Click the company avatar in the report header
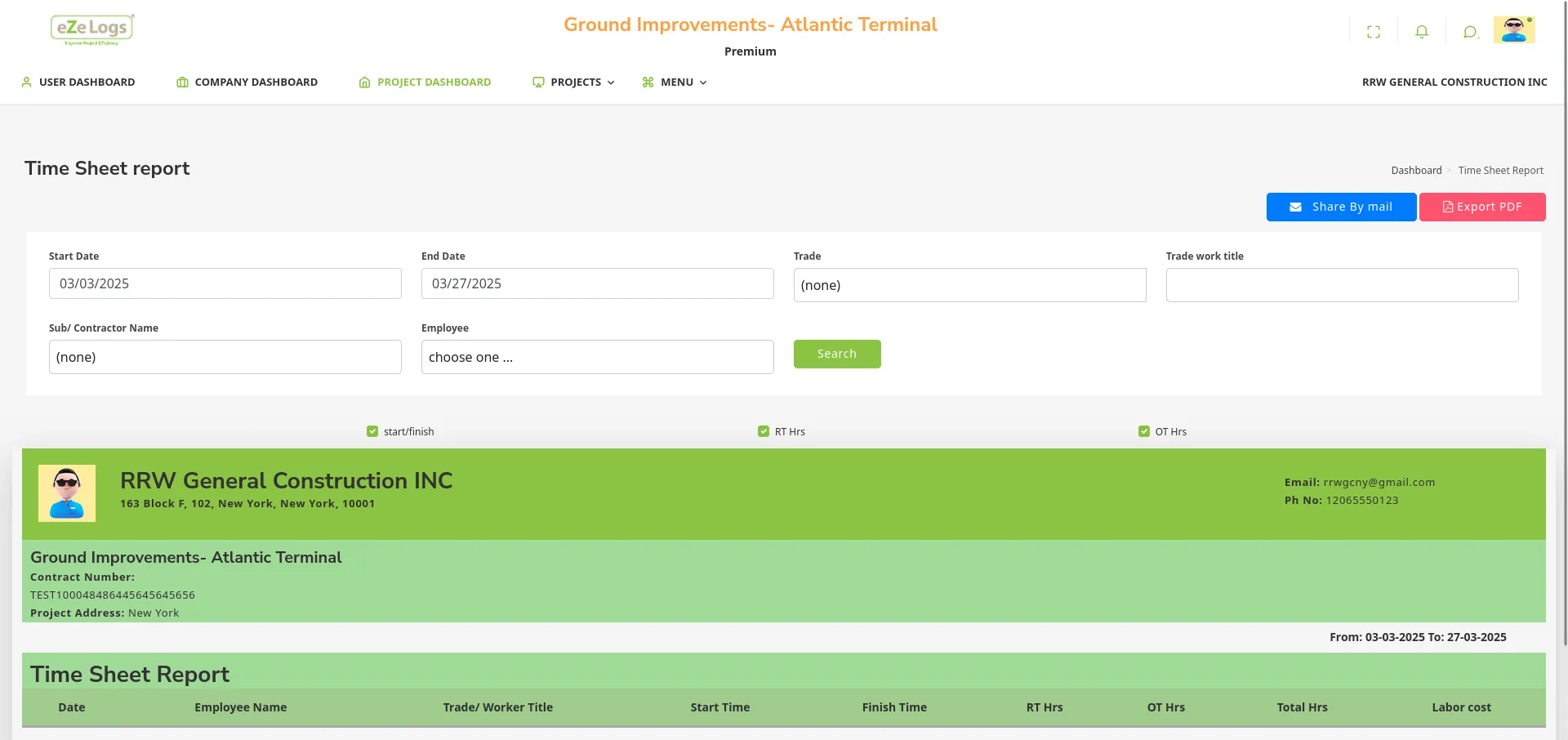Viewport: 1568px width, 740px height. point(67,493)
